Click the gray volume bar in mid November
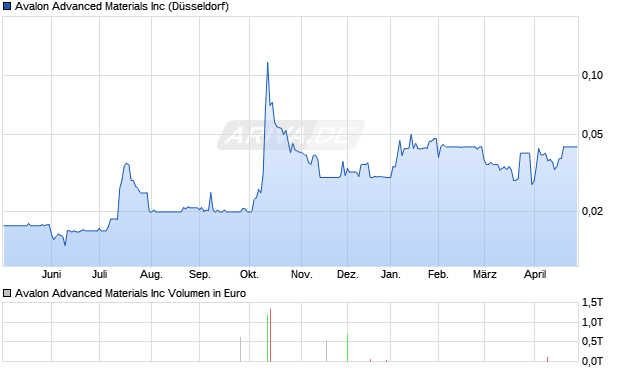620x371 pixels. point(327,351)
